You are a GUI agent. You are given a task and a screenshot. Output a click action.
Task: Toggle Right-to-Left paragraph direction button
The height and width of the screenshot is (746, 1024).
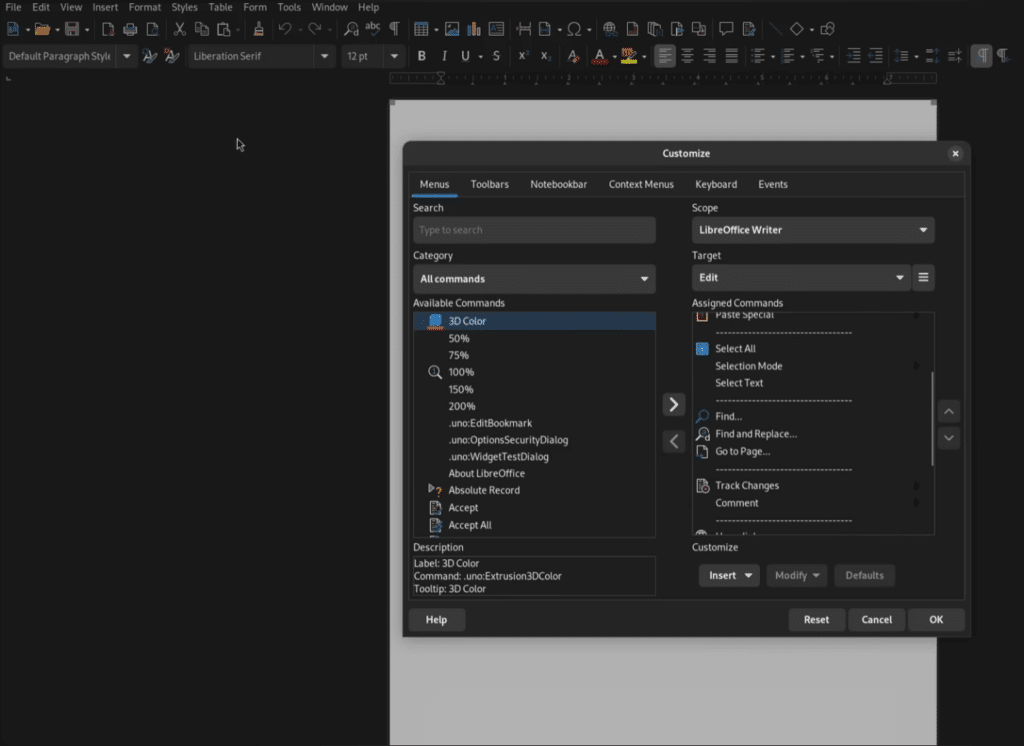(x=1004, y=56)
